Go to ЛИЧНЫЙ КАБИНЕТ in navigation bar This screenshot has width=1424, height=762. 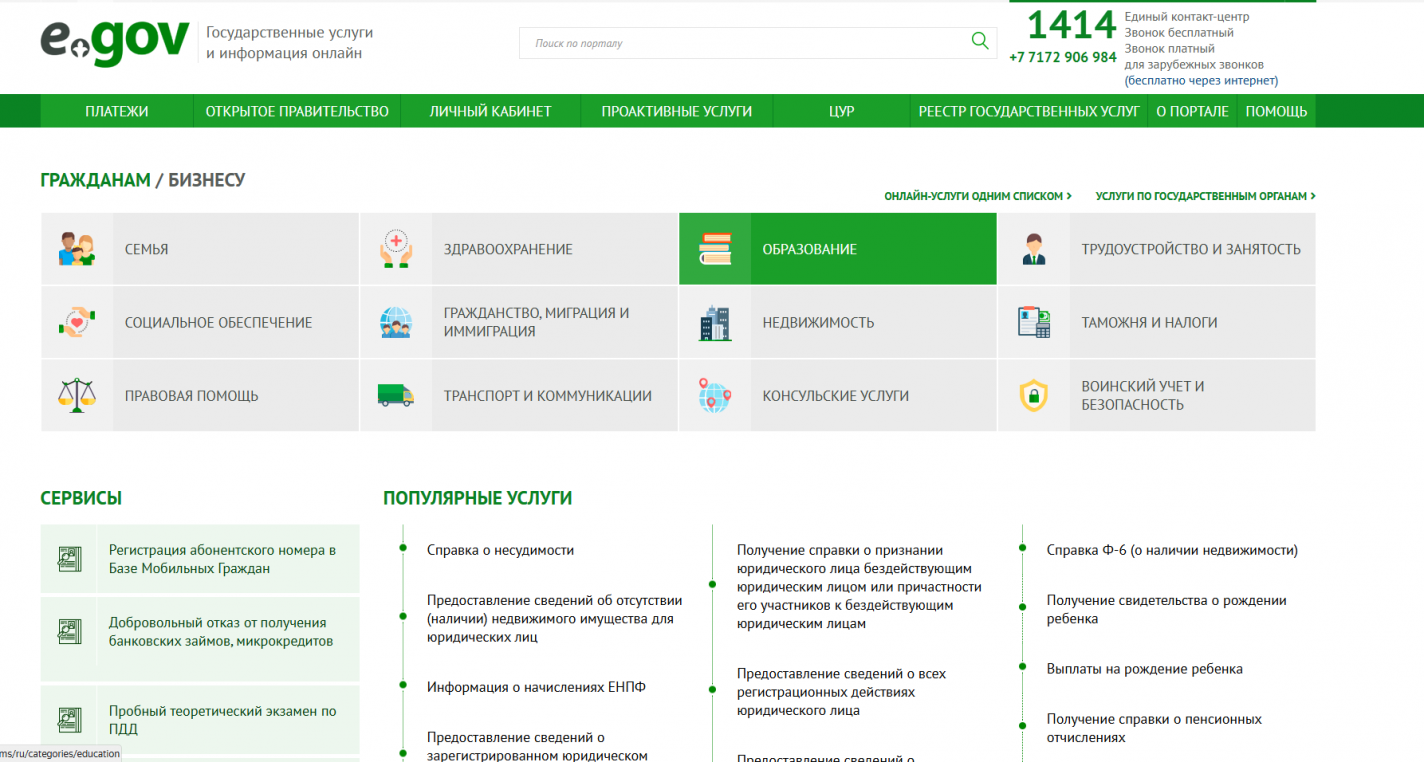point(490,111)
